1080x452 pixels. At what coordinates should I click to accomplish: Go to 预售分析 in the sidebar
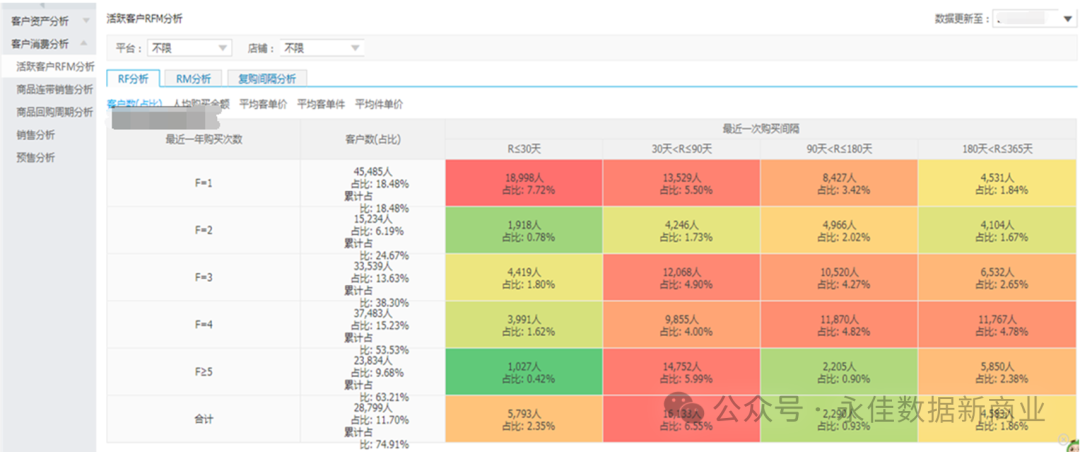pyautogui.click(x=36, y=158)
